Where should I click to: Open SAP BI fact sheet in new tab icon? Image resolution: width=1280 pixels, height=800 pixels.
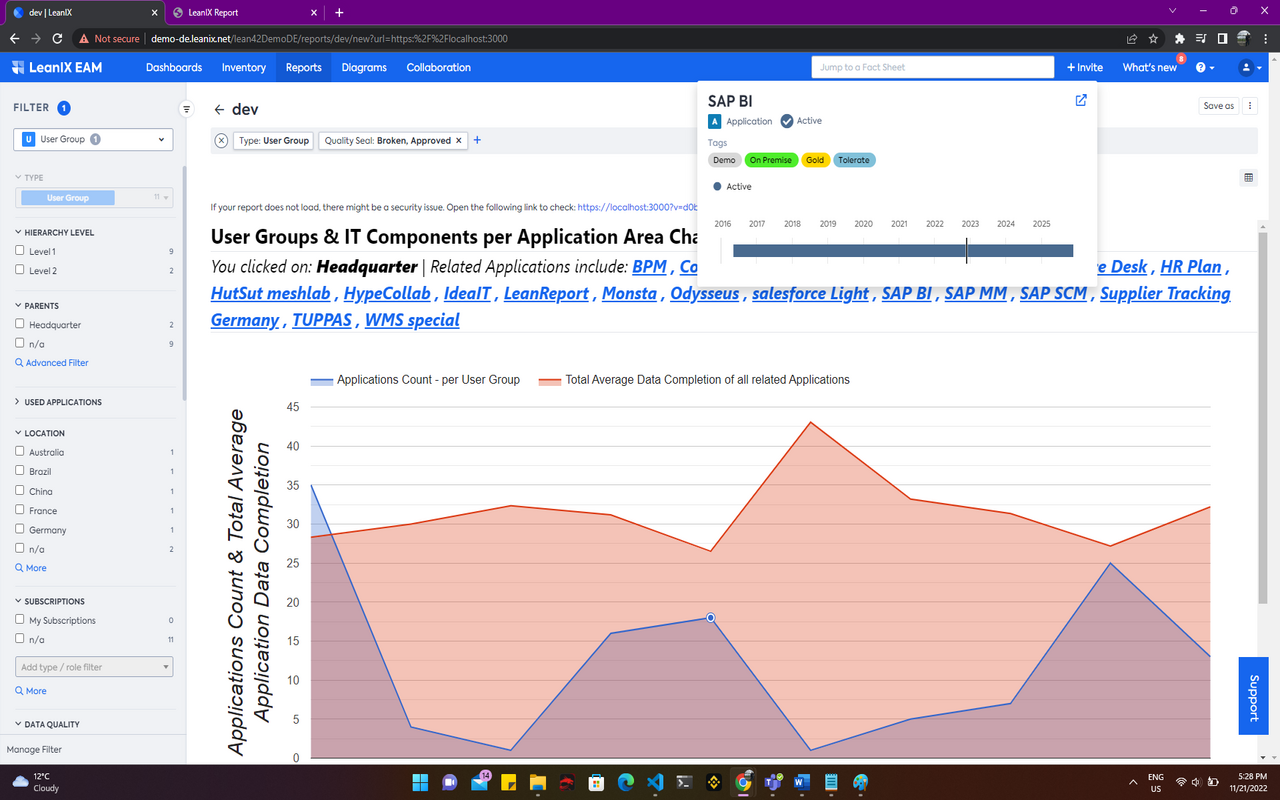click(x=1080, y=100)
